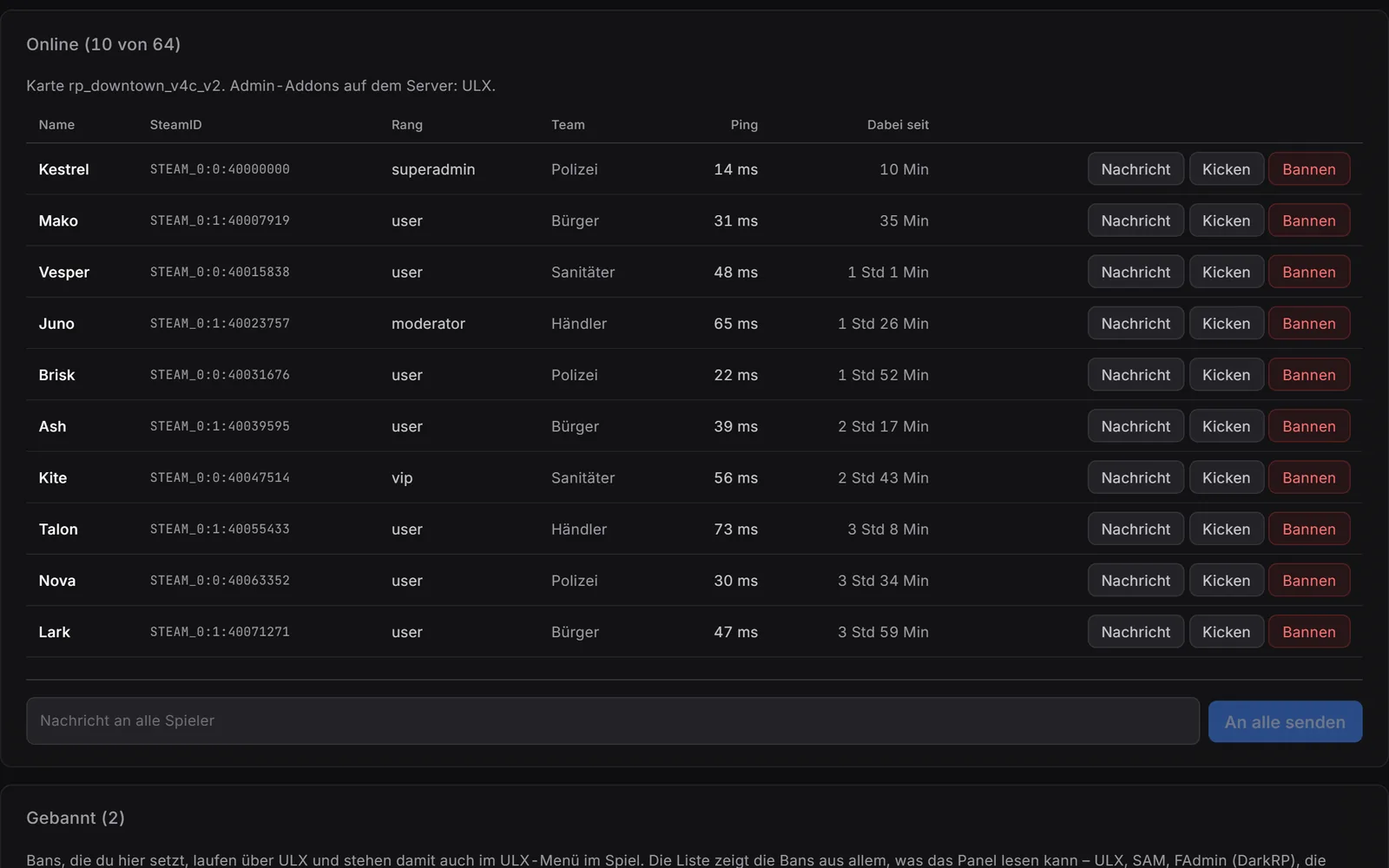Ban moderator Juno

point(1309,323)
